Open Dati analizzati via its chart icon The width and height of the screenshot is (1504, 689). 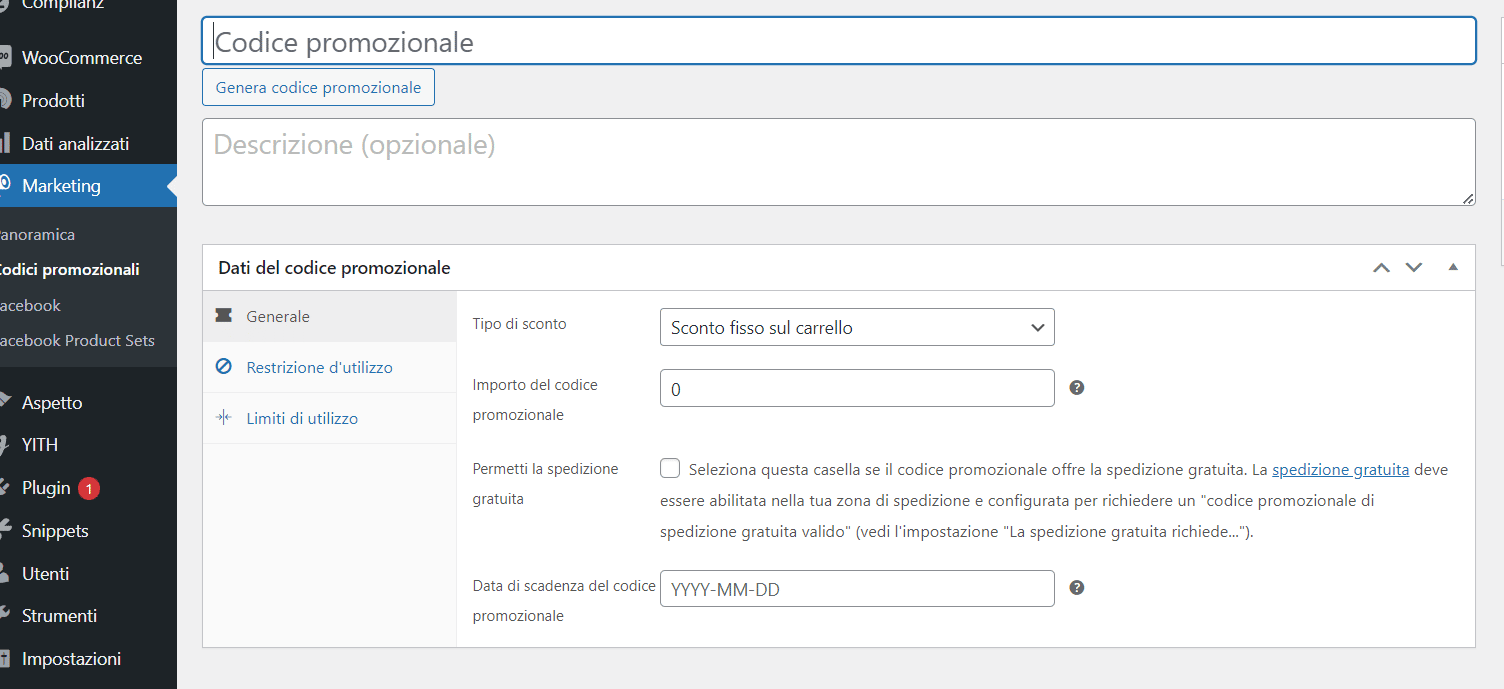(8, 143)
